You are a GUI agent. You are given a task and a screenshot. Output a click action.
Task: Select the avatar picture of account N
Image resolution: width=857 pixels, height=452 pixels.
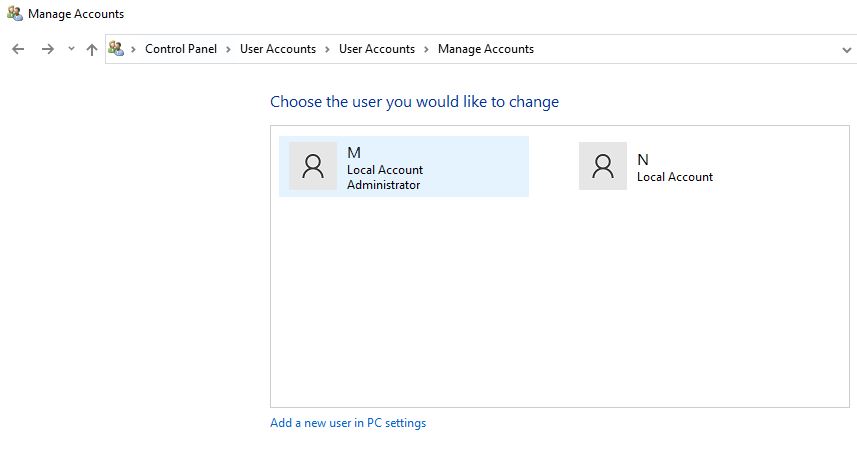click(603, 166)
